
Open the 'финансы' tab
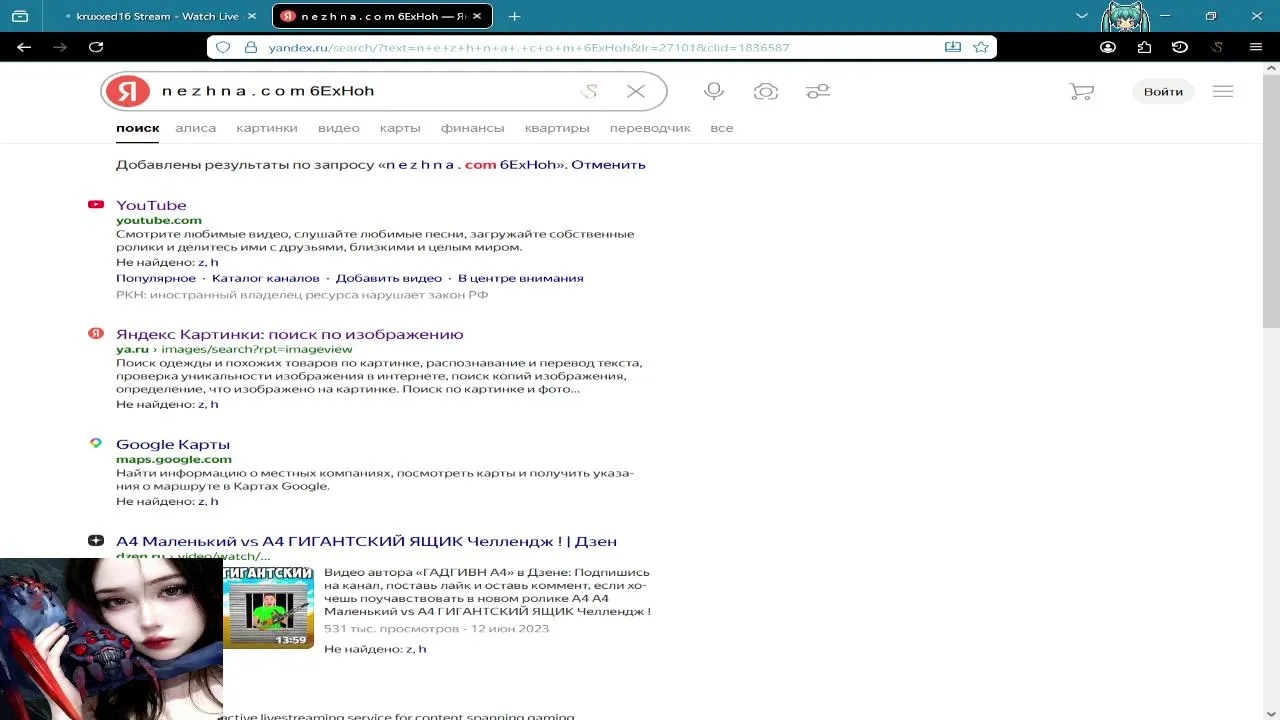pos(473,128)
